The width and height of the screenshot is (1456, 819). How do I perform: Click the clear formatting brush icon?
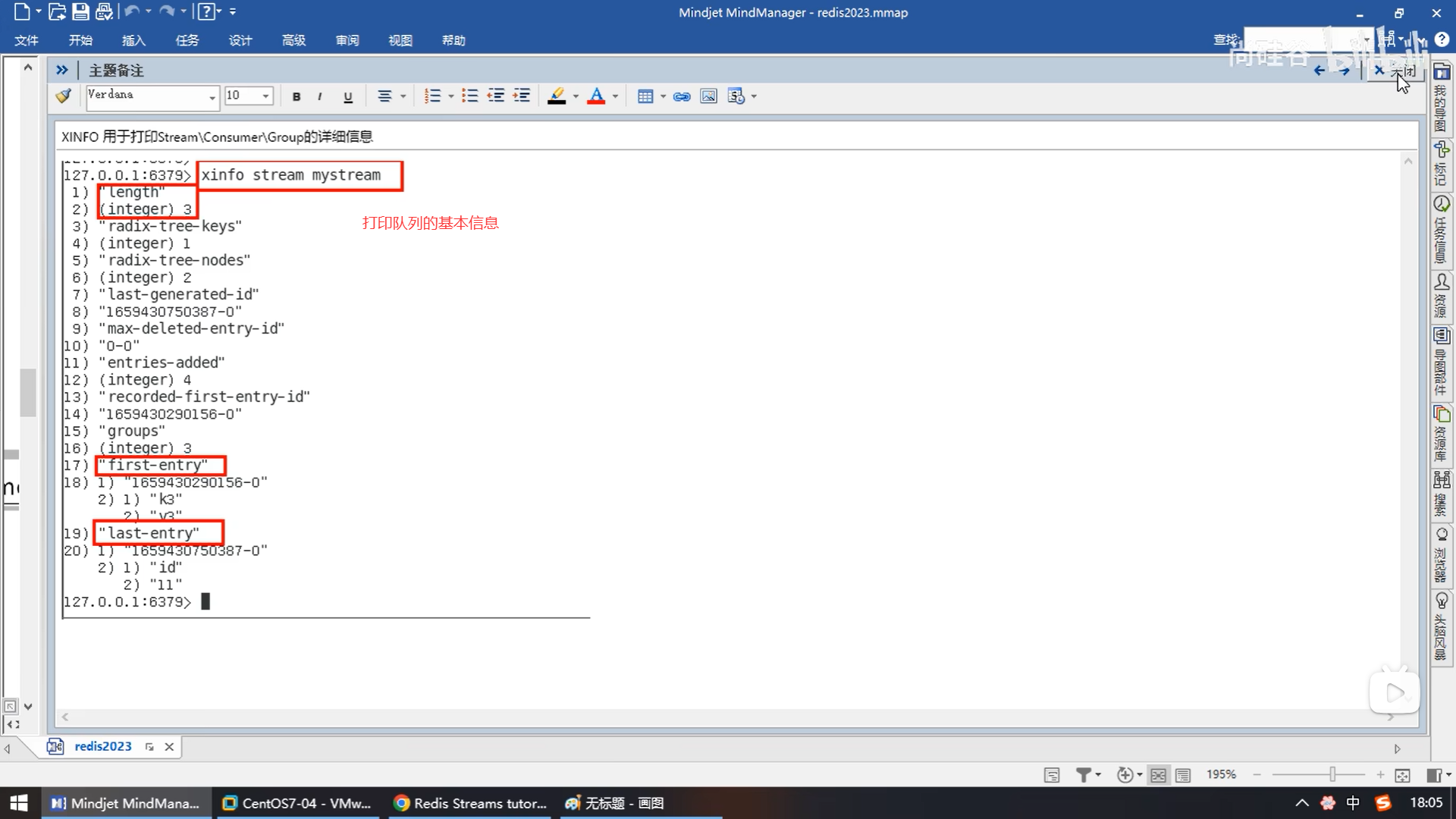point(64,96)
